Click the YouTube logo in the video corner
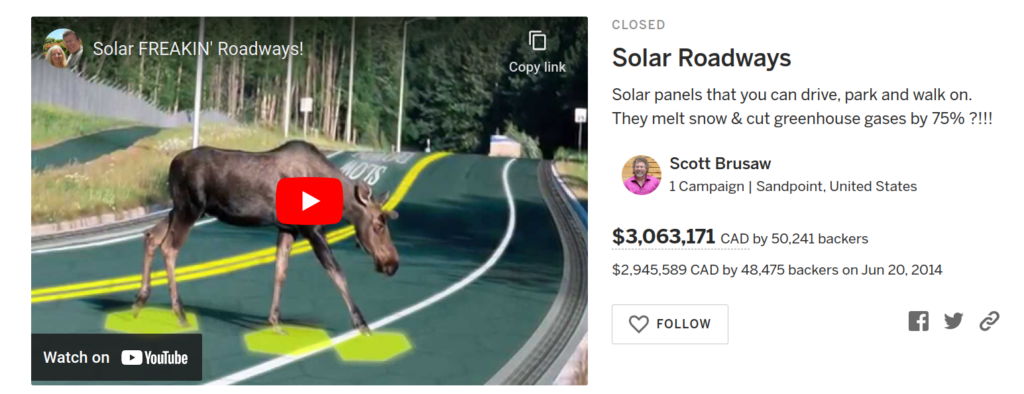The width and height of the screenshot is (1024, 394). [154, 357]
